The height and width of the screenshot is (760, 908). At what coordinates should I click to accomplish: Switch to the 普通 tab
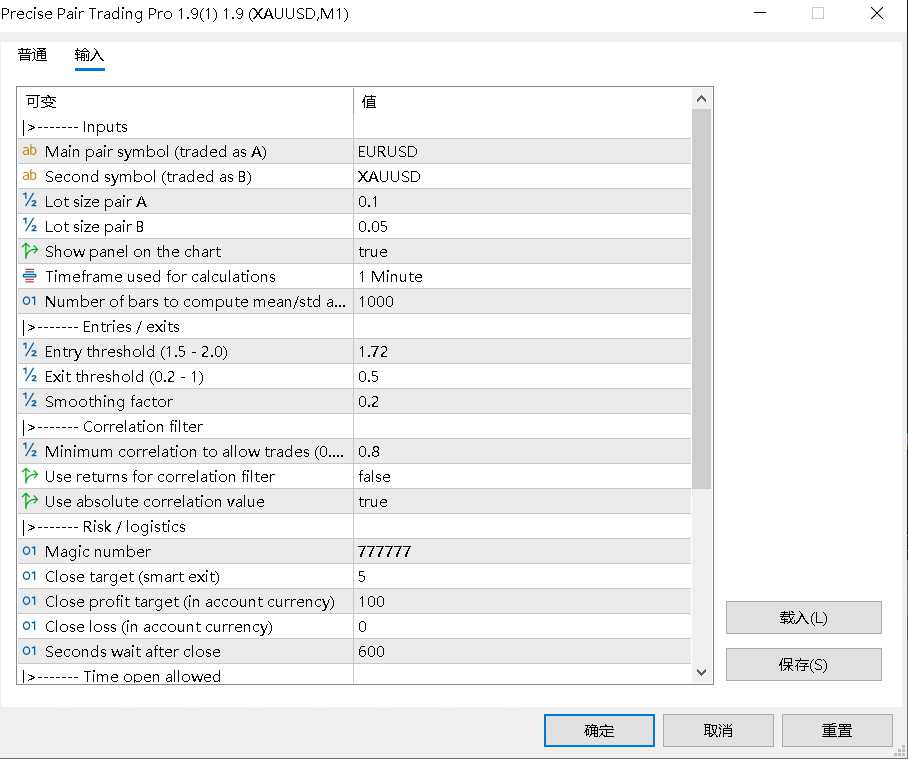pyautogui.click(x=32, y=55)
